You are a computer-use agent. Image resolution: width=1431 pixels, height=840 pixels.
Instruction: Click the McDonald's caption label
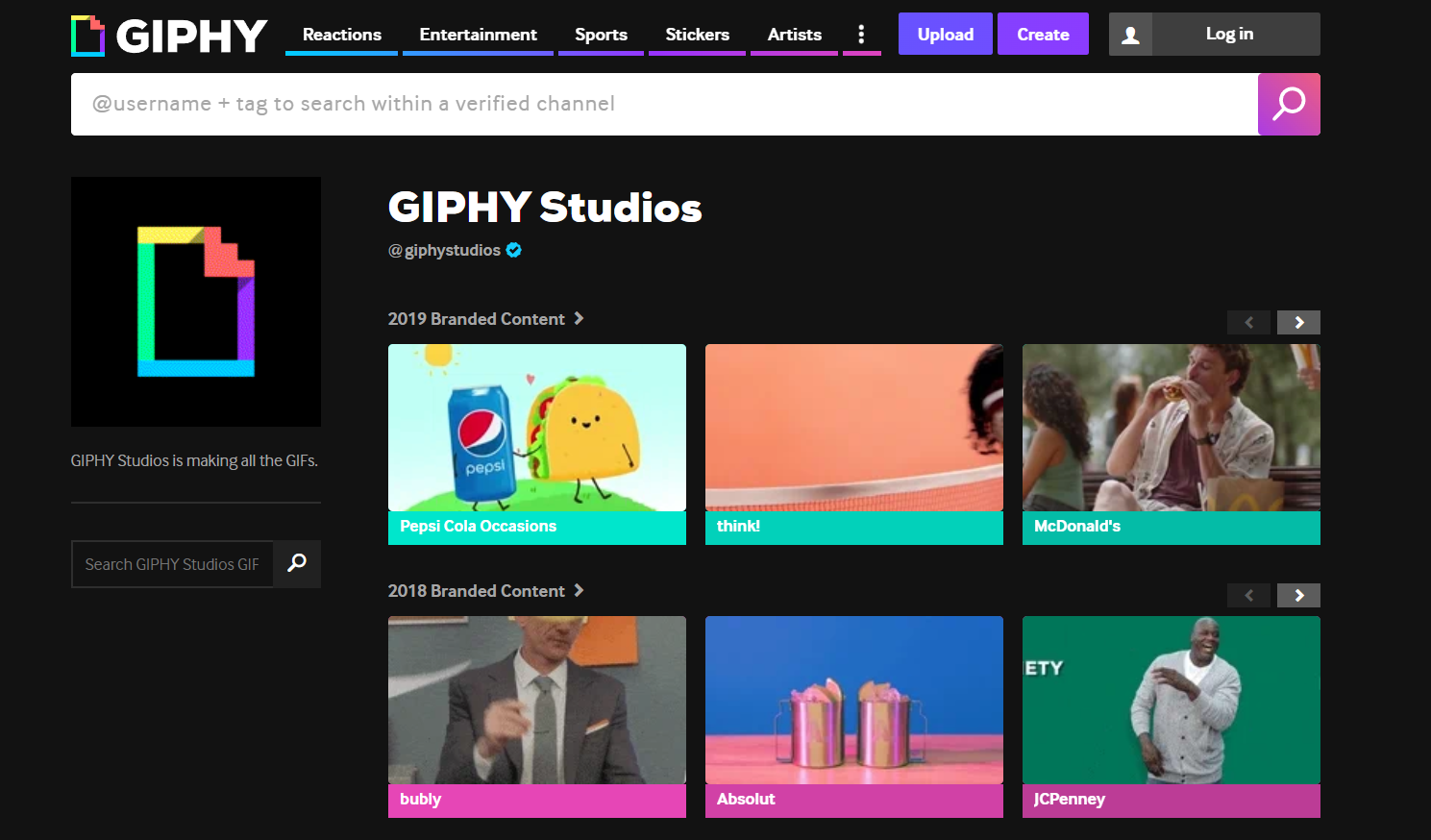coord(1172,528)
